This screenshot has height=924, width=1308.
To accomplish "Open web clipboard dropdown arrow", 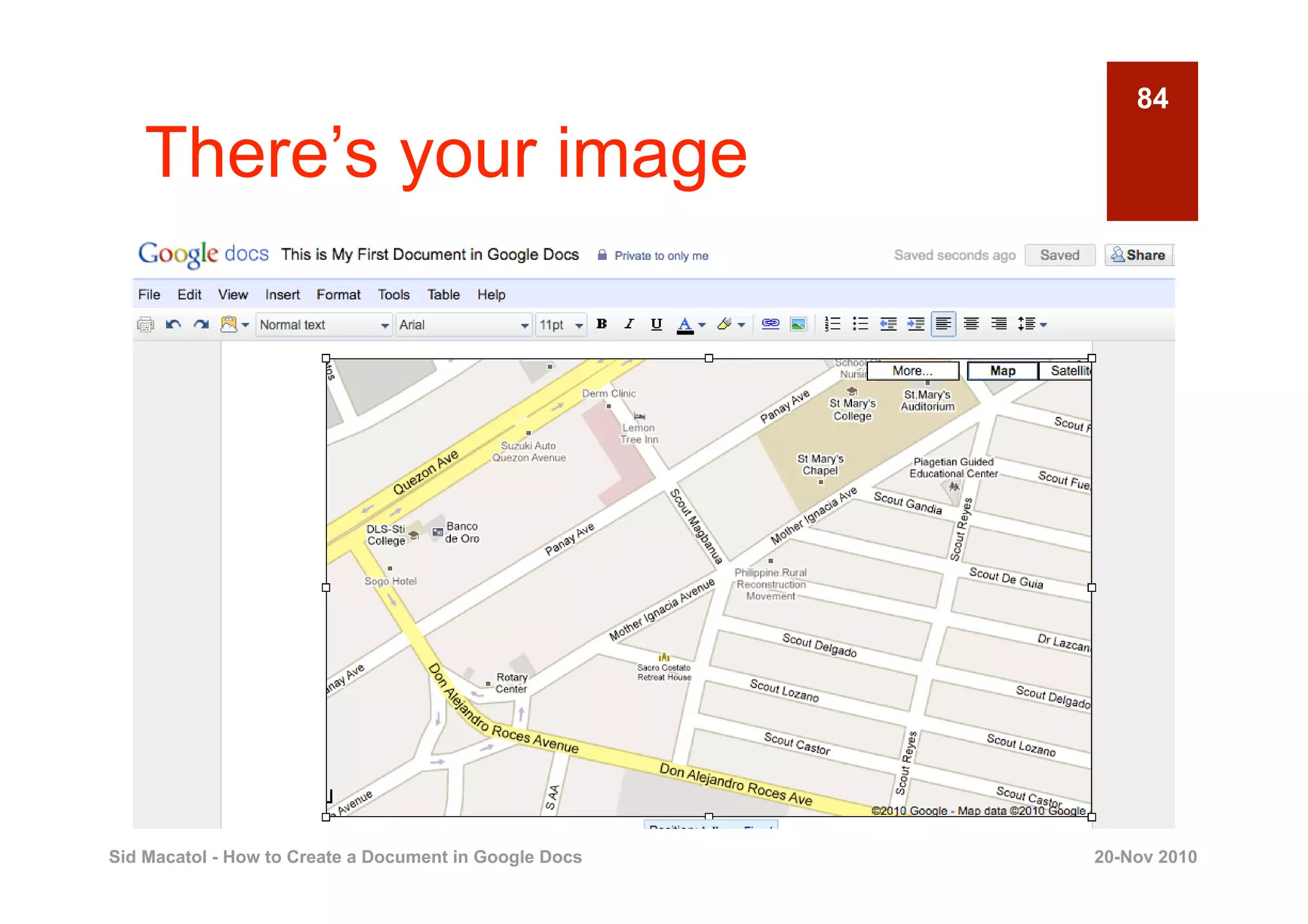I will 245,325.
